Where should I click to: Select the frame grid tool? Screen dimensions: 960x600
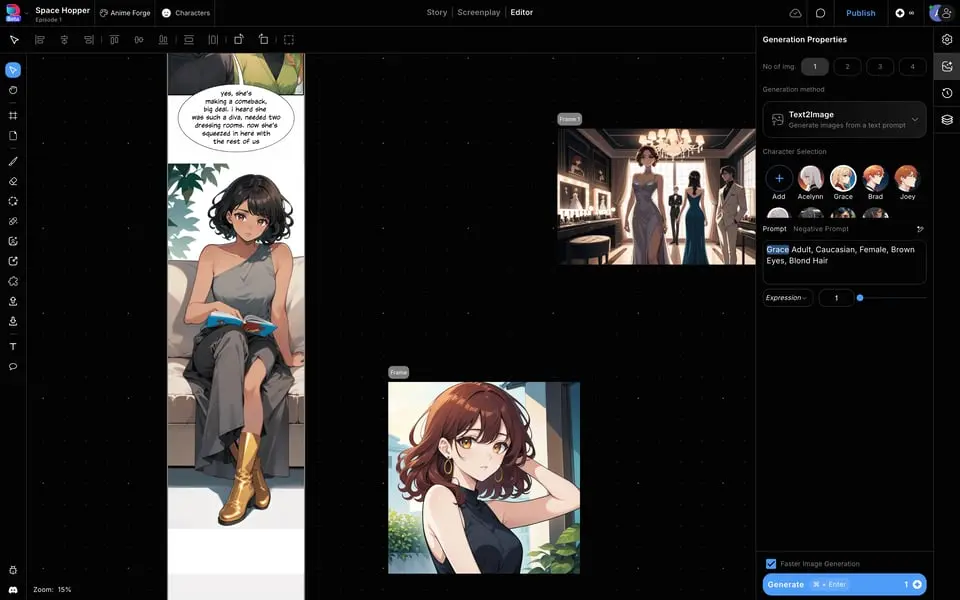click(x=13, y=115)
